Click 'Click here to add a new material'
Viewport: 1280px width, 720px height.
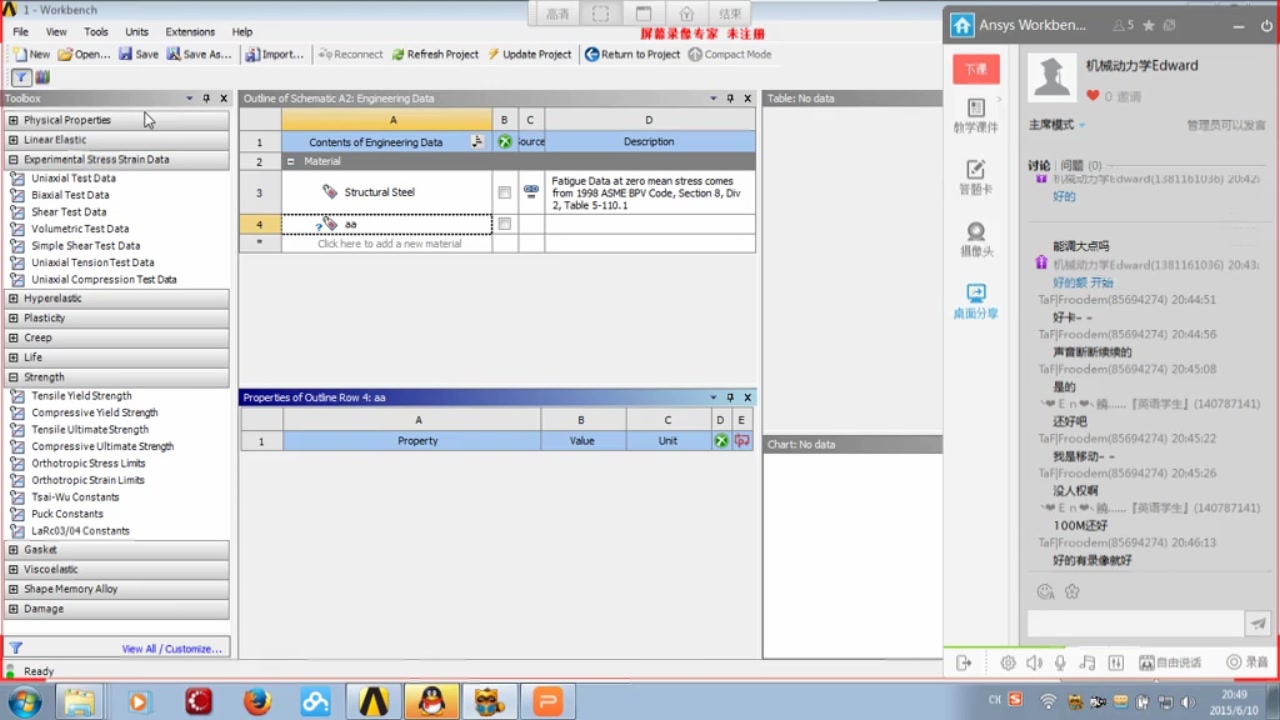coord(388,243)
